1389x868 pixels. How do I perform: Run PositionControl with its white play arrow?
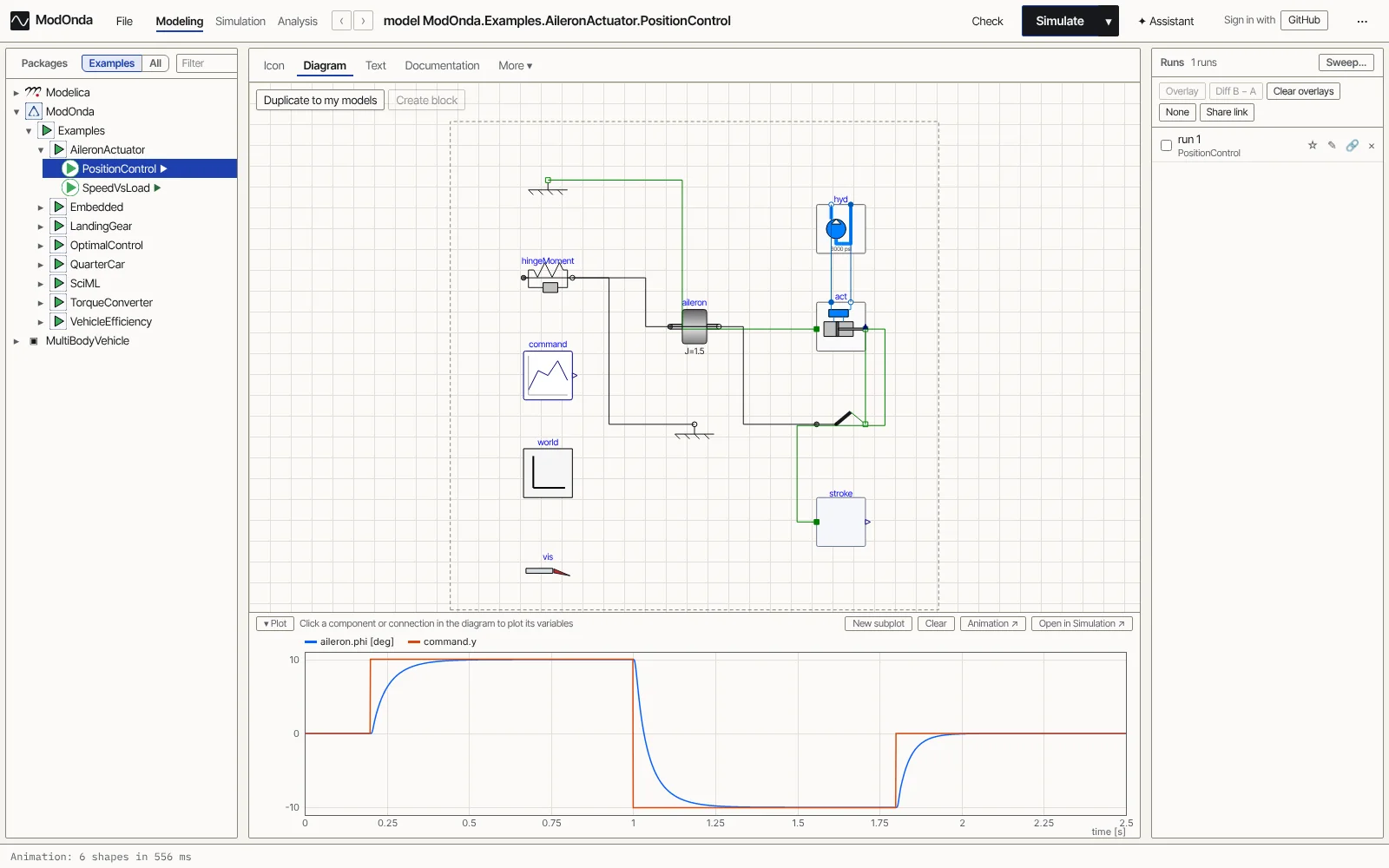163,168
